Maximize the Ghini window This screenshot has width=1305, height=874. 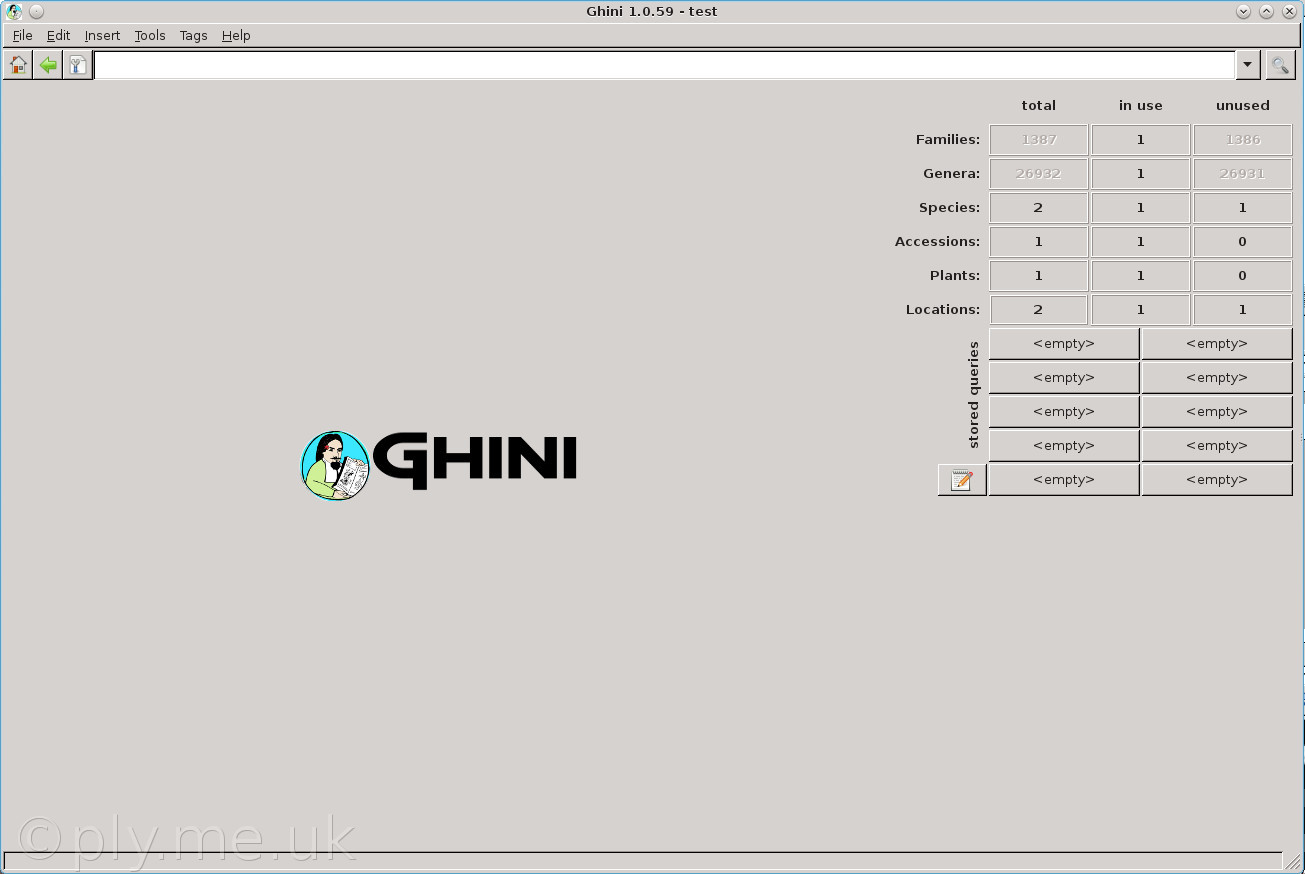pos(1266,12)
